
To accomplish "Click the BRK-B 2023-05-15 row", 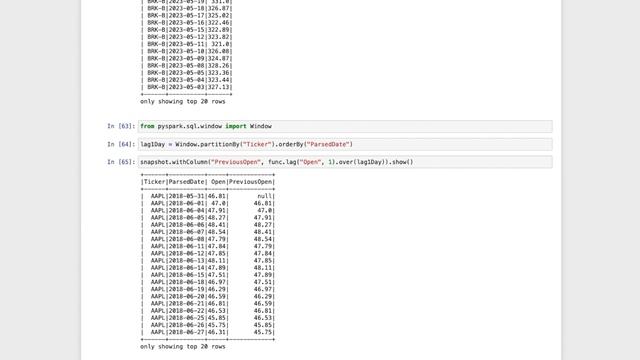I will click(187, 30).
